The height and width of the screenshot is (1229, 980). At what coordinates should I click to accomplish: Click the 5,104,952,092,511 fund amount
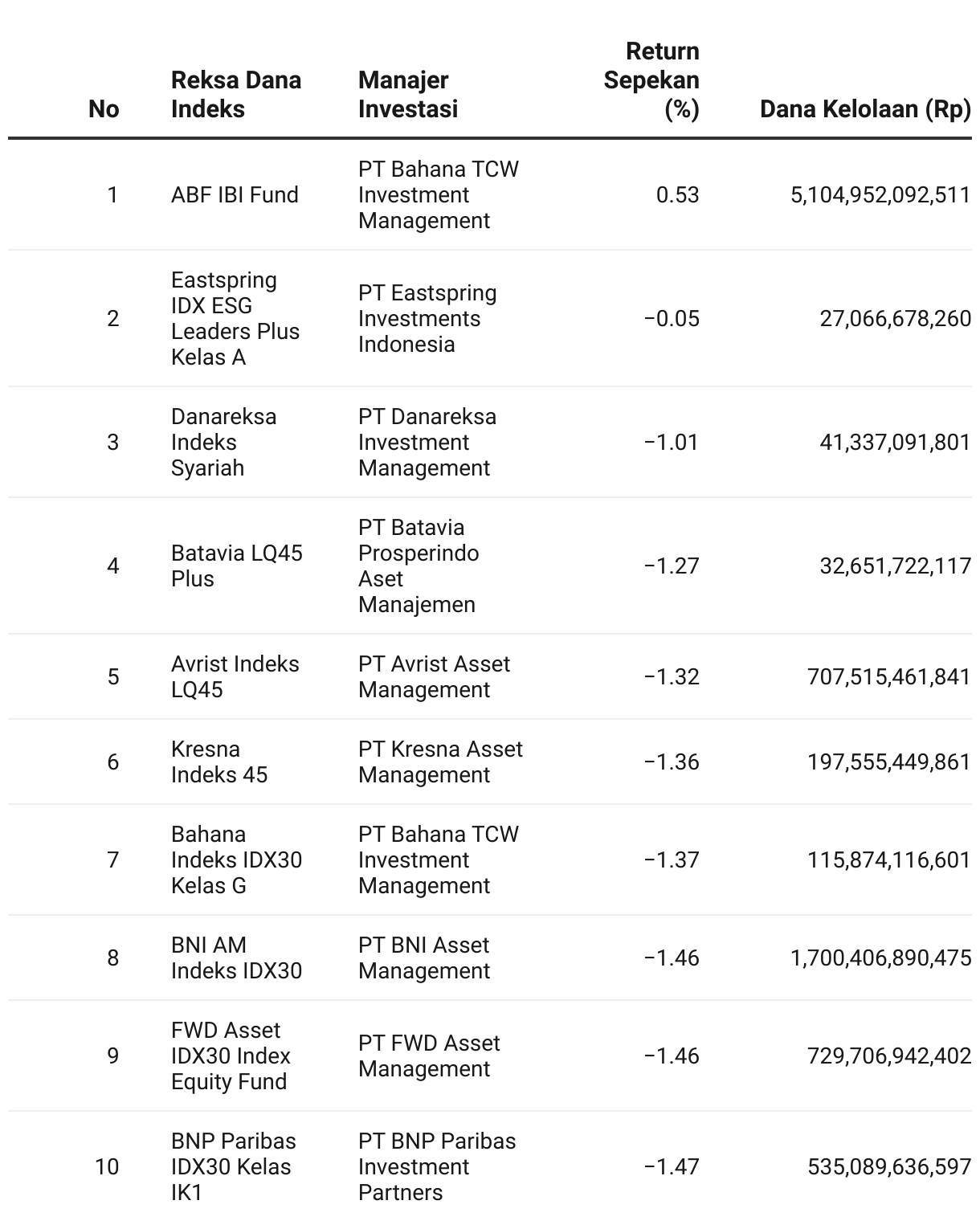(881, 194)
